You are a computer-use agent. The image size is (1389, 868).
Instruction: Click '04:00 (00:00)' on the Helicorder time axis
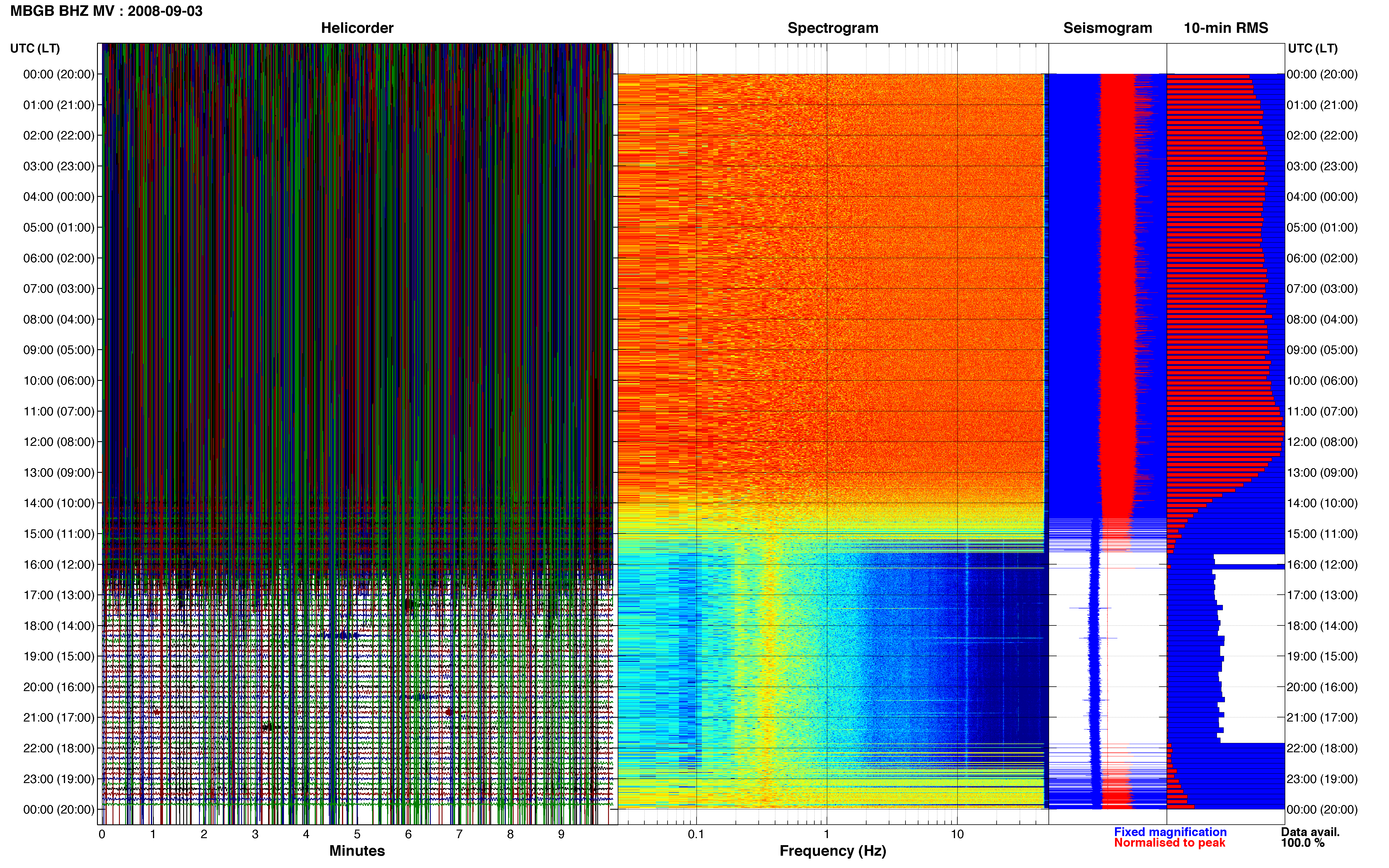[59, 197]
